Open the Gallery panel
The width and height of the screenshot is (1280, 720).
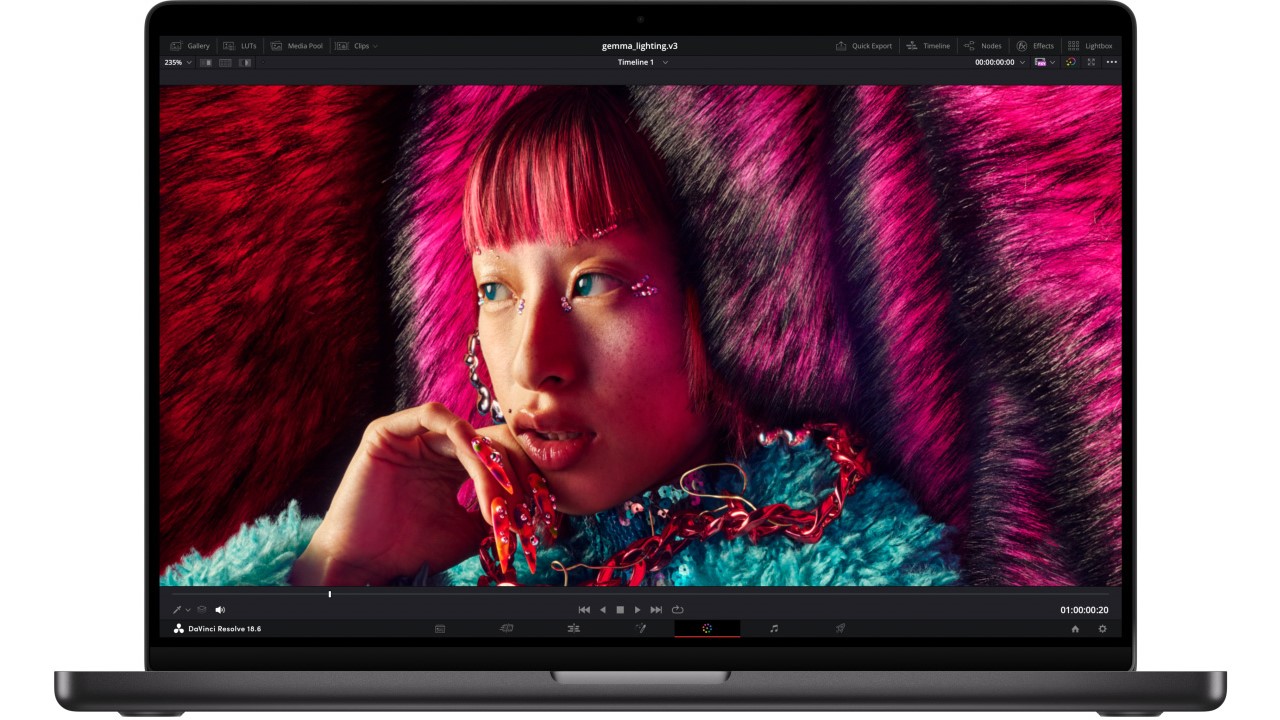190,46
